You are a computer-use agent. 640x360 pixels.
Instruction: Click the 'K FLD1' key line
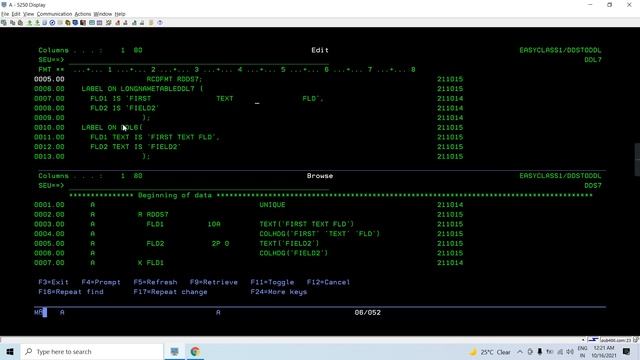[151, 263]
